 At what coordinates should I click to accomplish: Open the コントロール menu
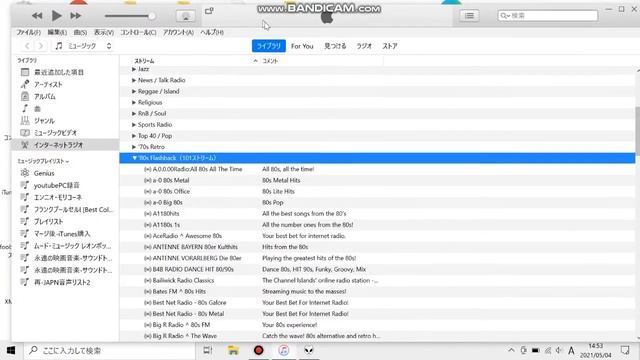pos(138,32)
